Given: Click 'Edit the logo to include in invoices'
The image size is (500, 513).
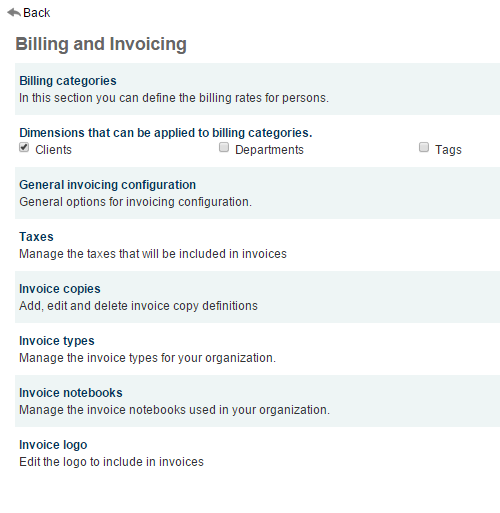Looking at the screenshot, I should click(x=111, y=462).
